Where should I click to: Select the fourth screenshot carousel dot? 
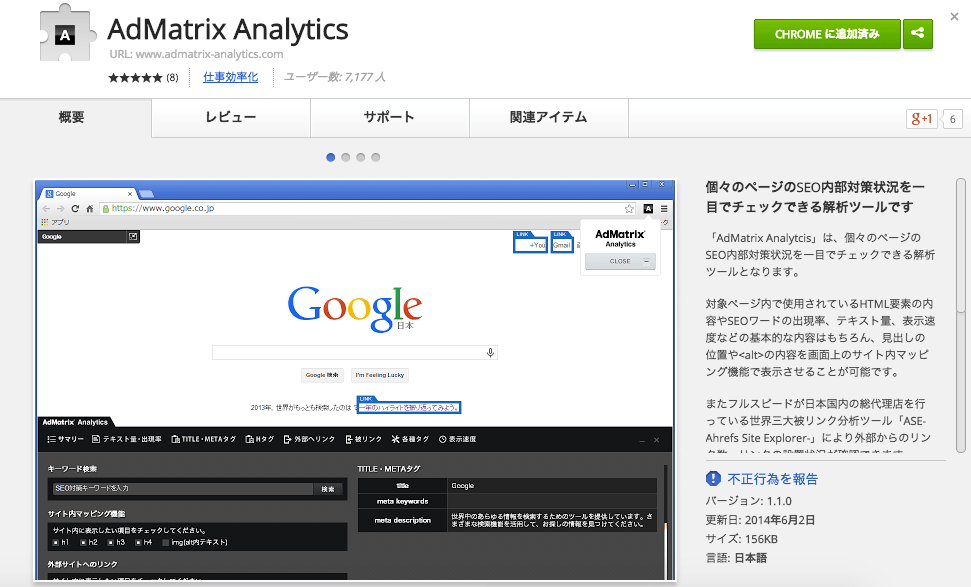pyautogui.click(x=375, y=157)
